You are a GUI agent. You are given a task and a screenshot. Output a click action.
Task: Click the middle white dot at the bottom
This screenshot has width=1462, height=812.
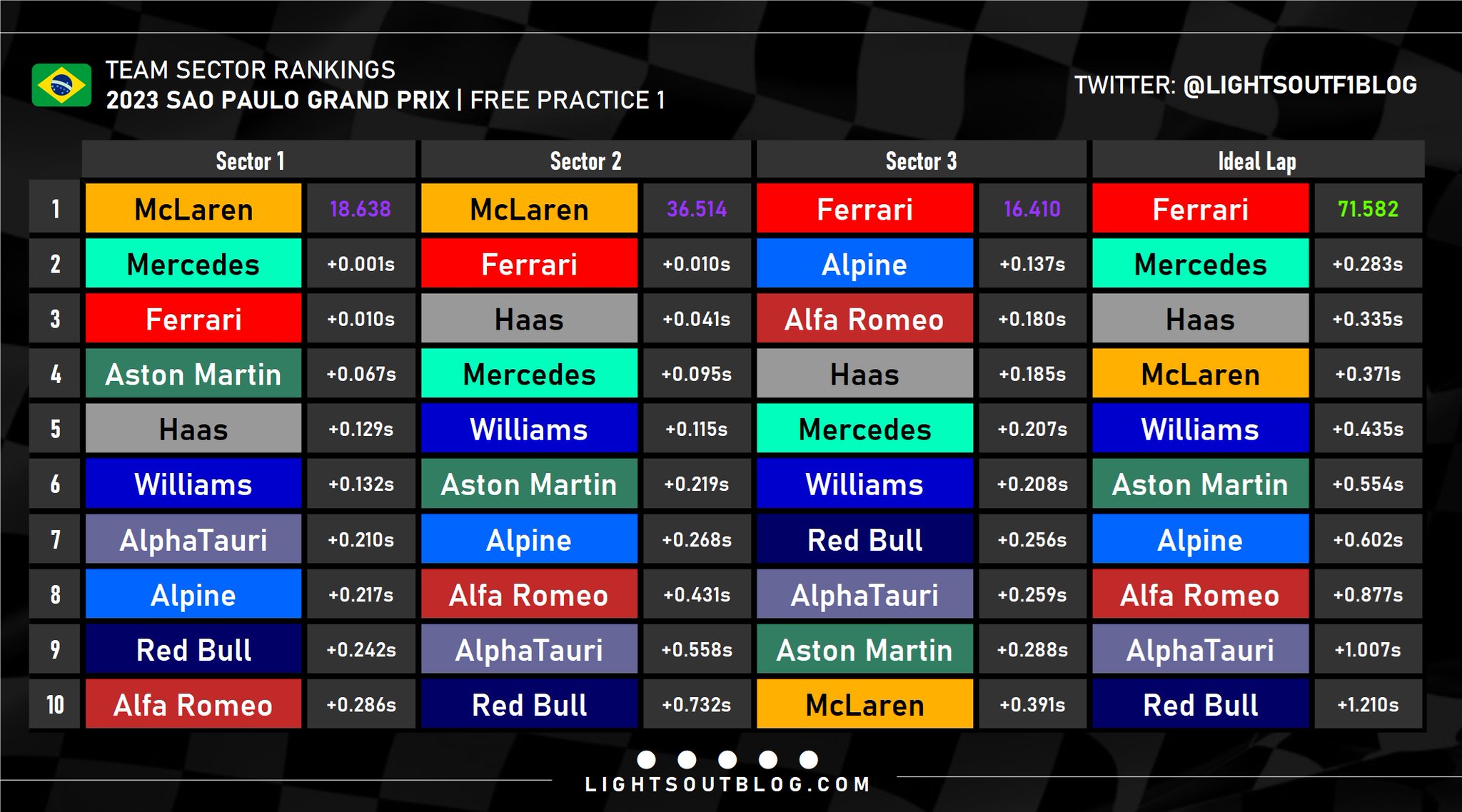coord(727,759)
